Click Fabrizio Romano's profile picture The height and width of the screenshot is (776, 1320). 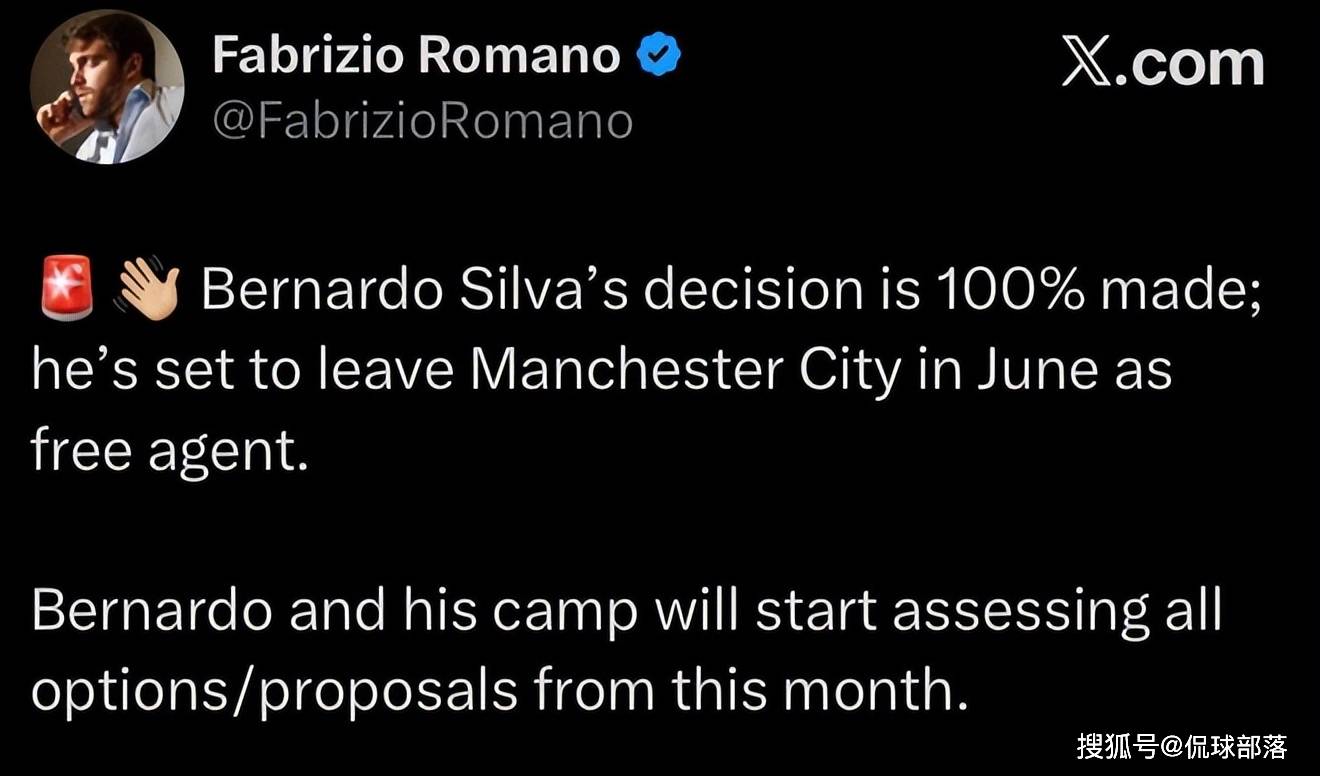(107, 88)
